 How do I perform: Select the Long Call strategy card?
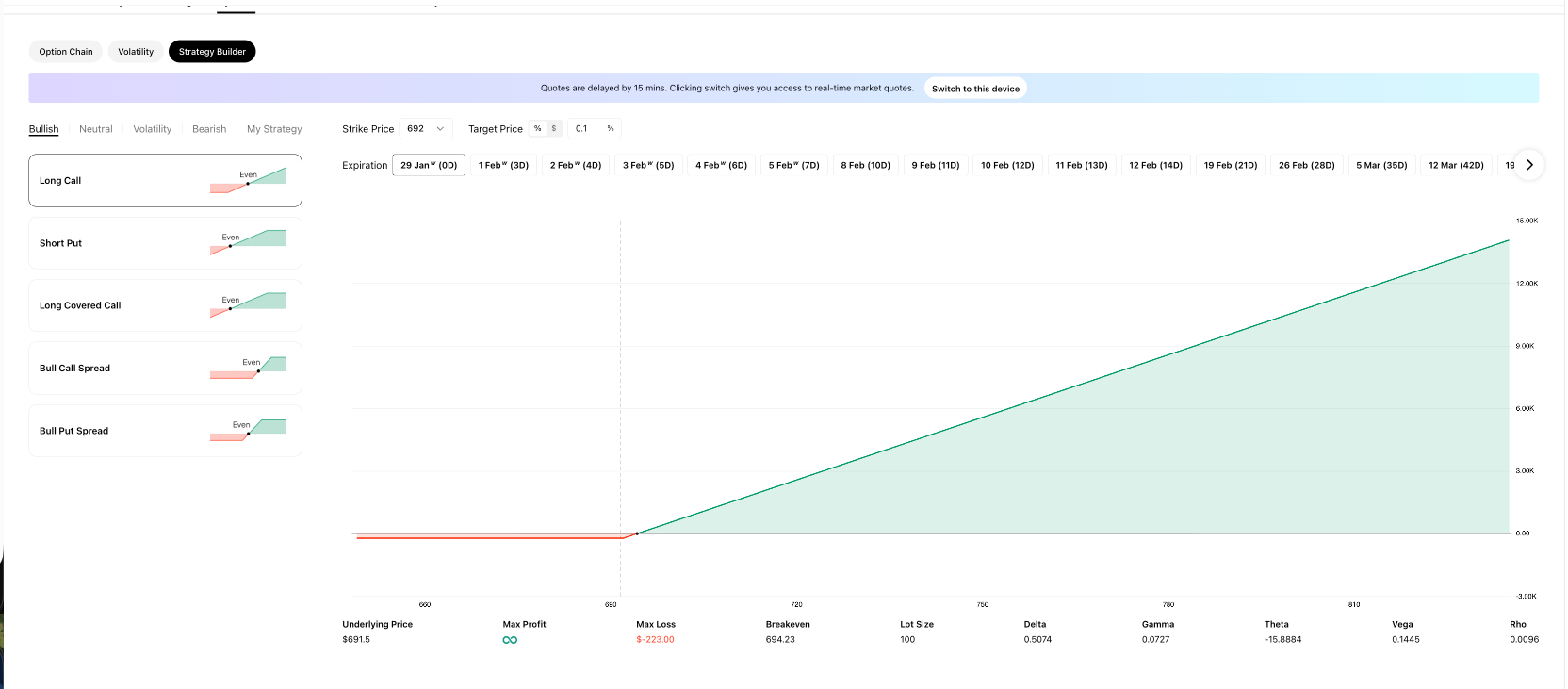[165, 180]
